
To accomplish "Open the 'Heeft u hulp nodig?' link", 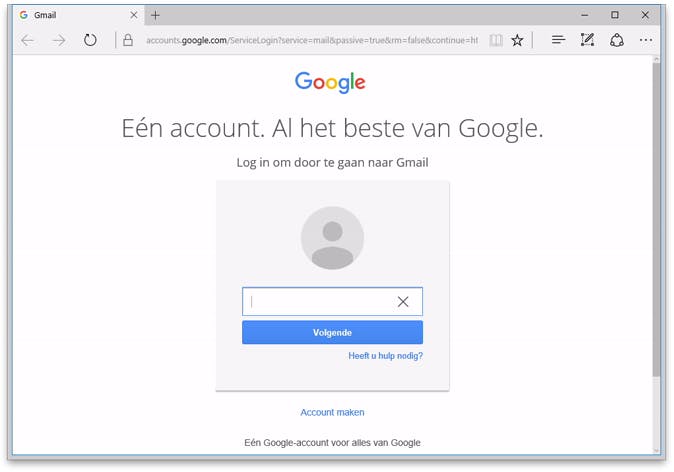I will (386, 356).
